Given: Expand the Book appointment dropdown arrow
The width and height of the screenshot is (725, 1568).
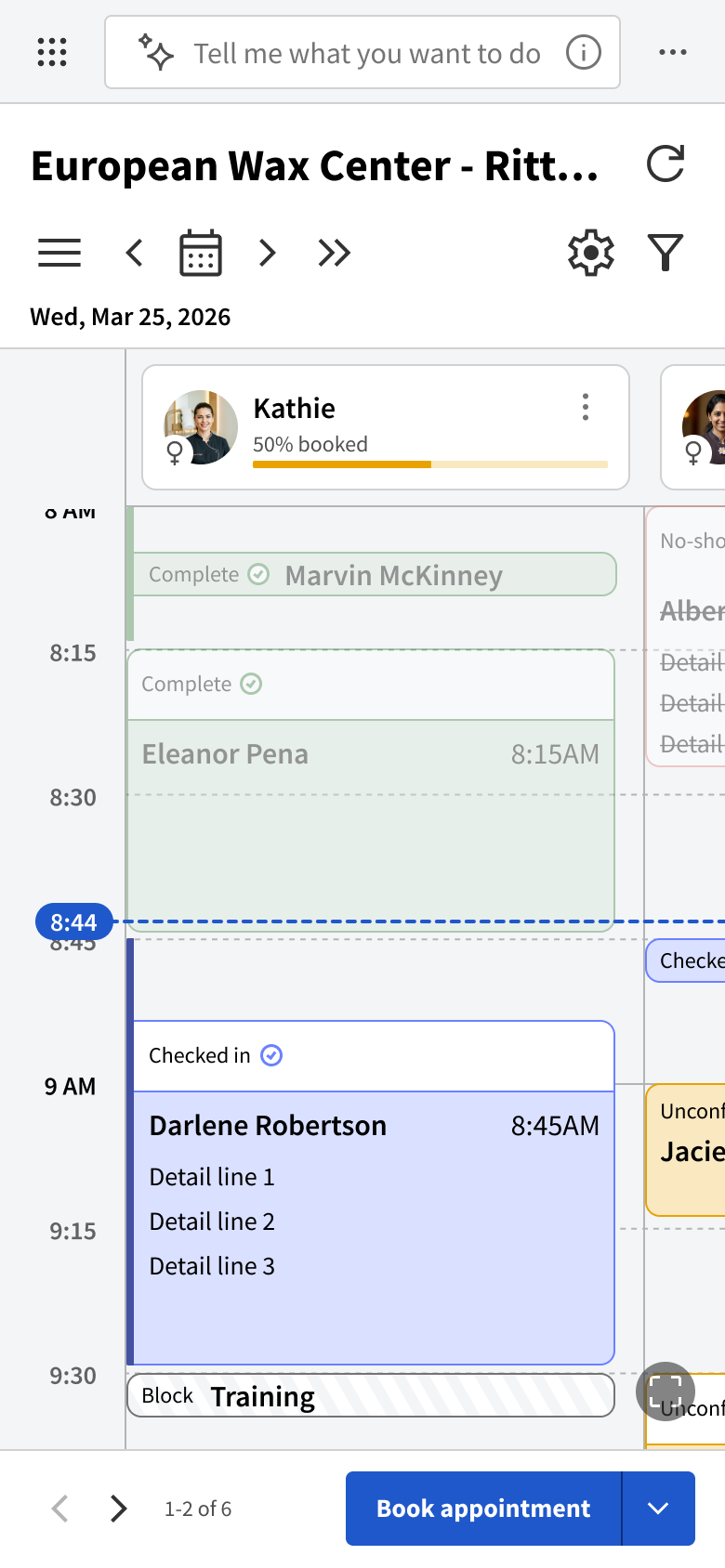Looking at the screenshot, I should 658,1509.
